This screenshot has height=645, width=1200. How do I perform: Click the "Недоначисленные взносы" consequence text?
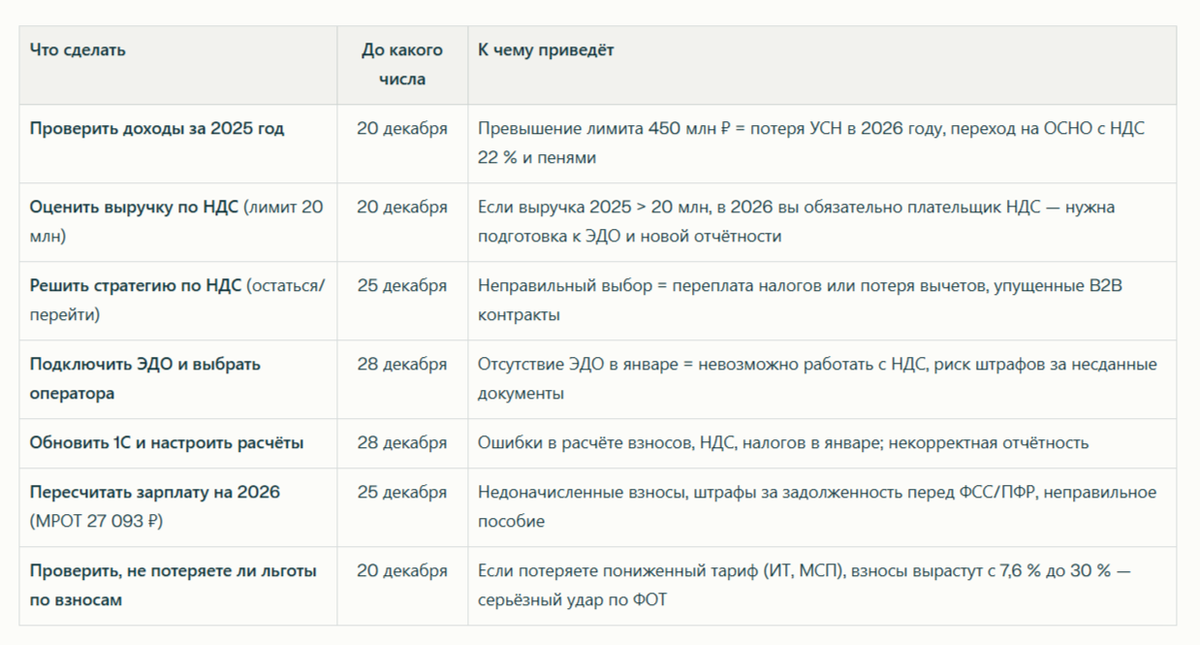click(817, 507)
